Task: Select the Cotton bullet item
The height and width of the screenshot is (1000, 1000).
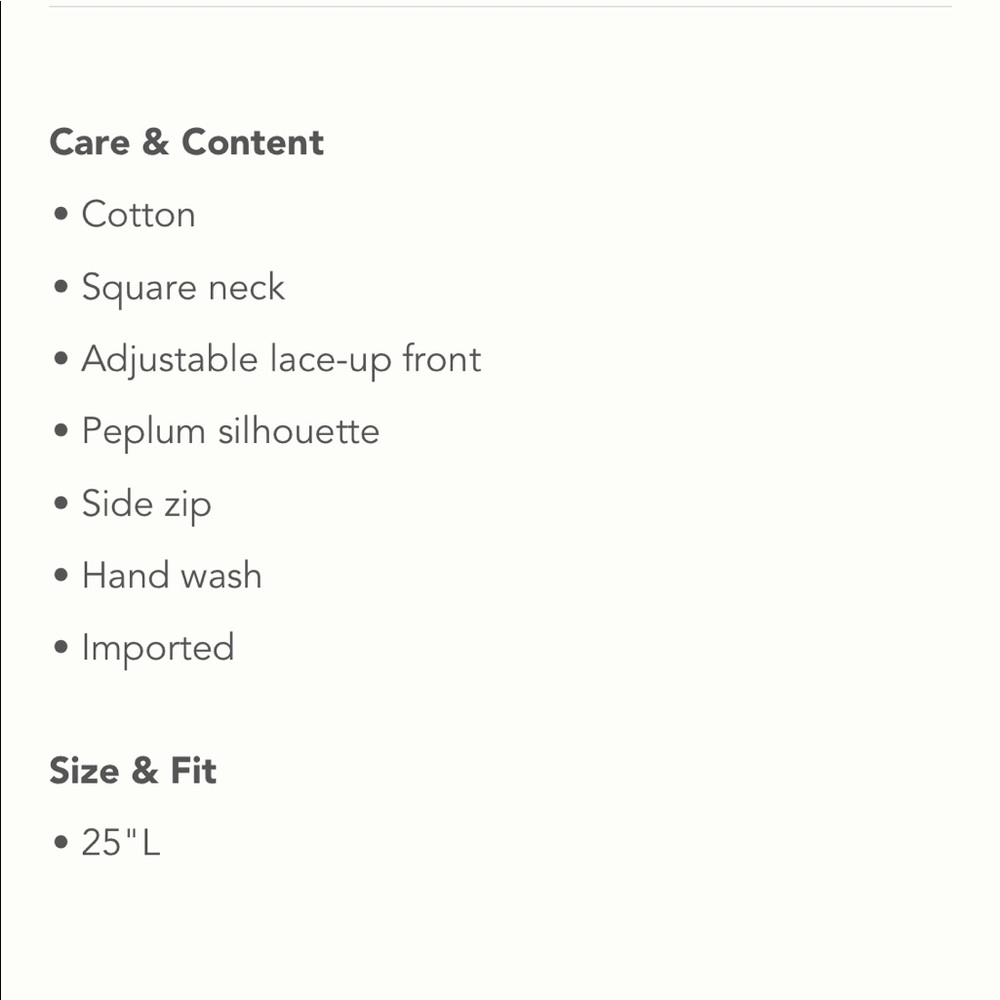Action: point(138,214)
